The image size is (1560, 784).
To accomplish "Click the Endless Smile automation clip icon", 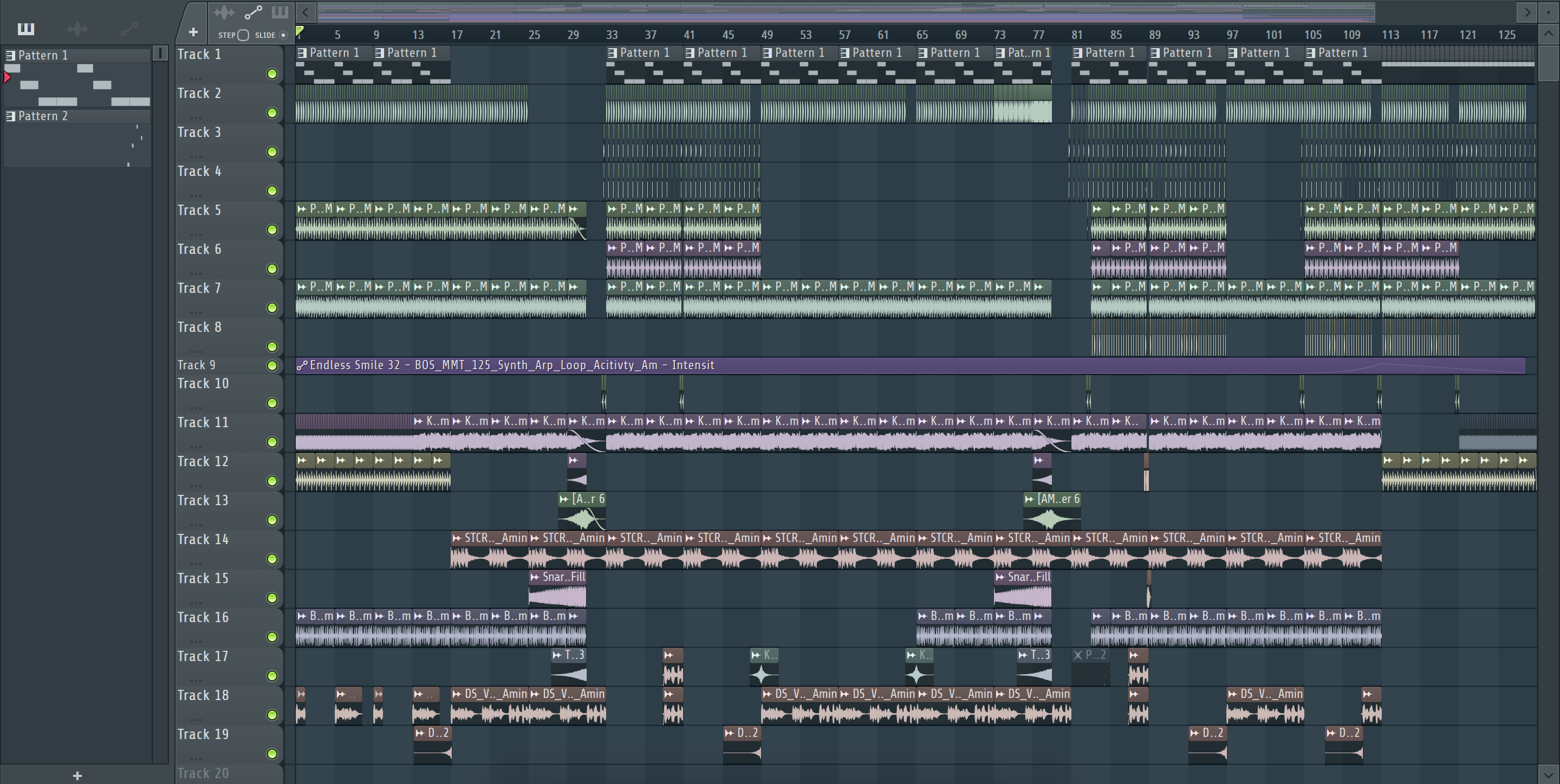I will (x=302, y=365).
